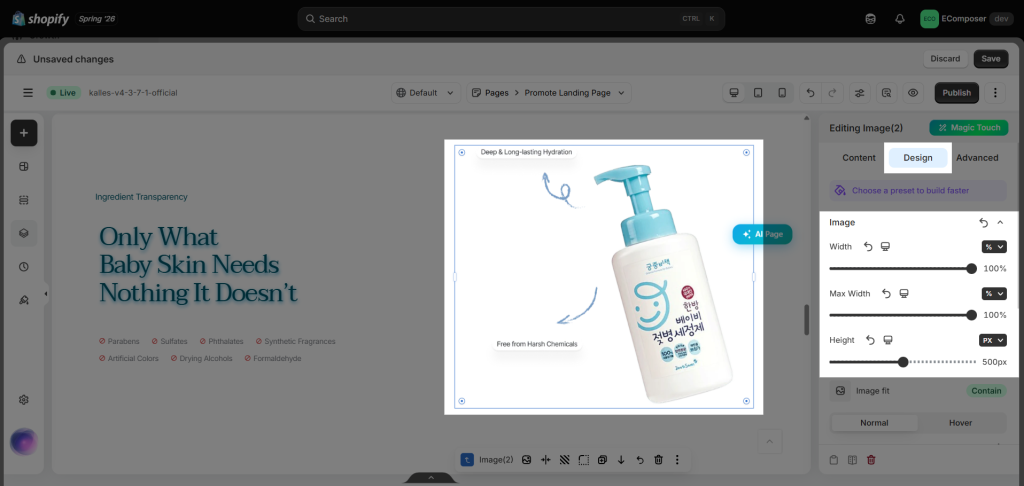Click the Discard button
This screenshot has width=1024, height=486.
(x=945, y=59)
